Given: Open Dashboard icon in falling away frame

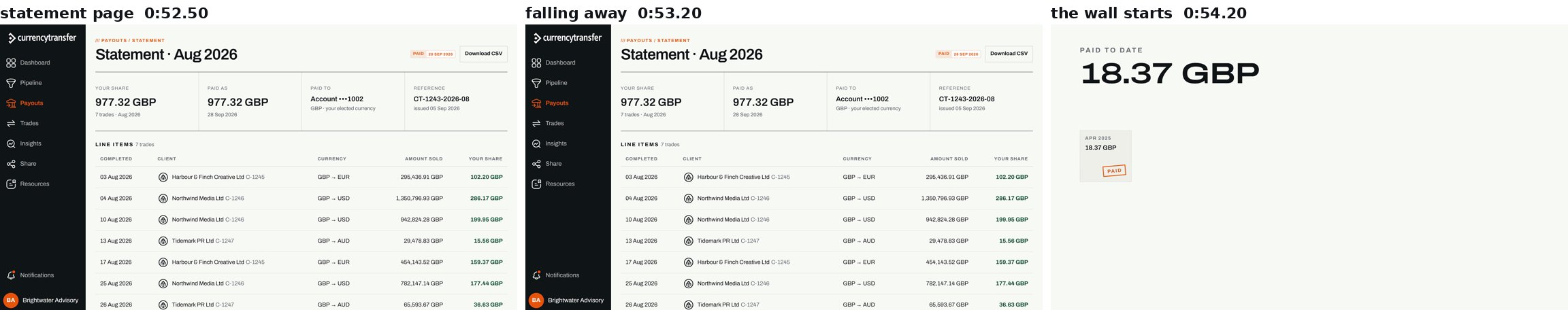Looking at the screenshot, I should click(536, 63).
